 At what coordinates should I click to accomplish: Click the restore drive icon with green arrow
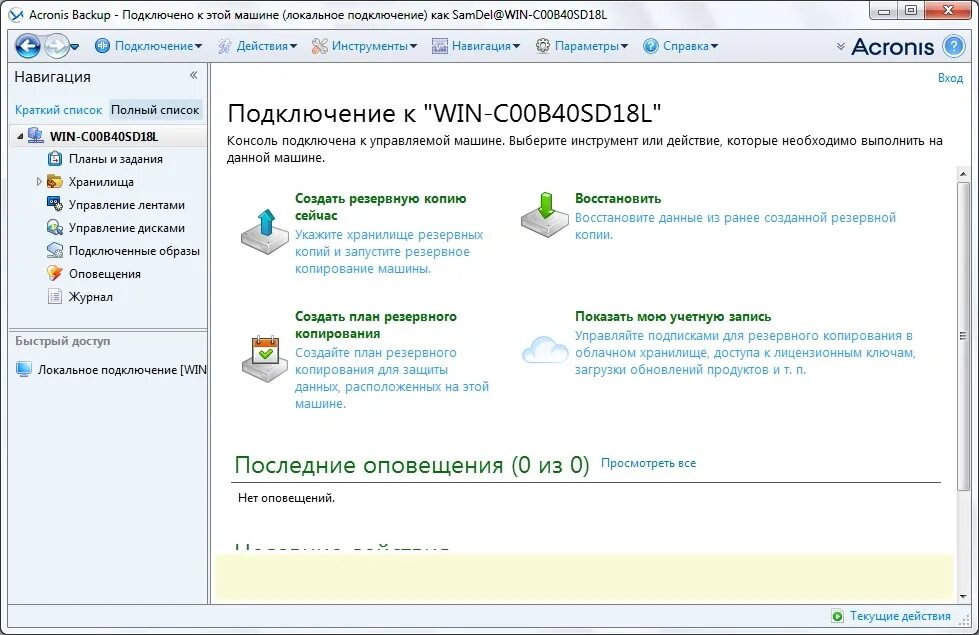[x=545, y=215]
